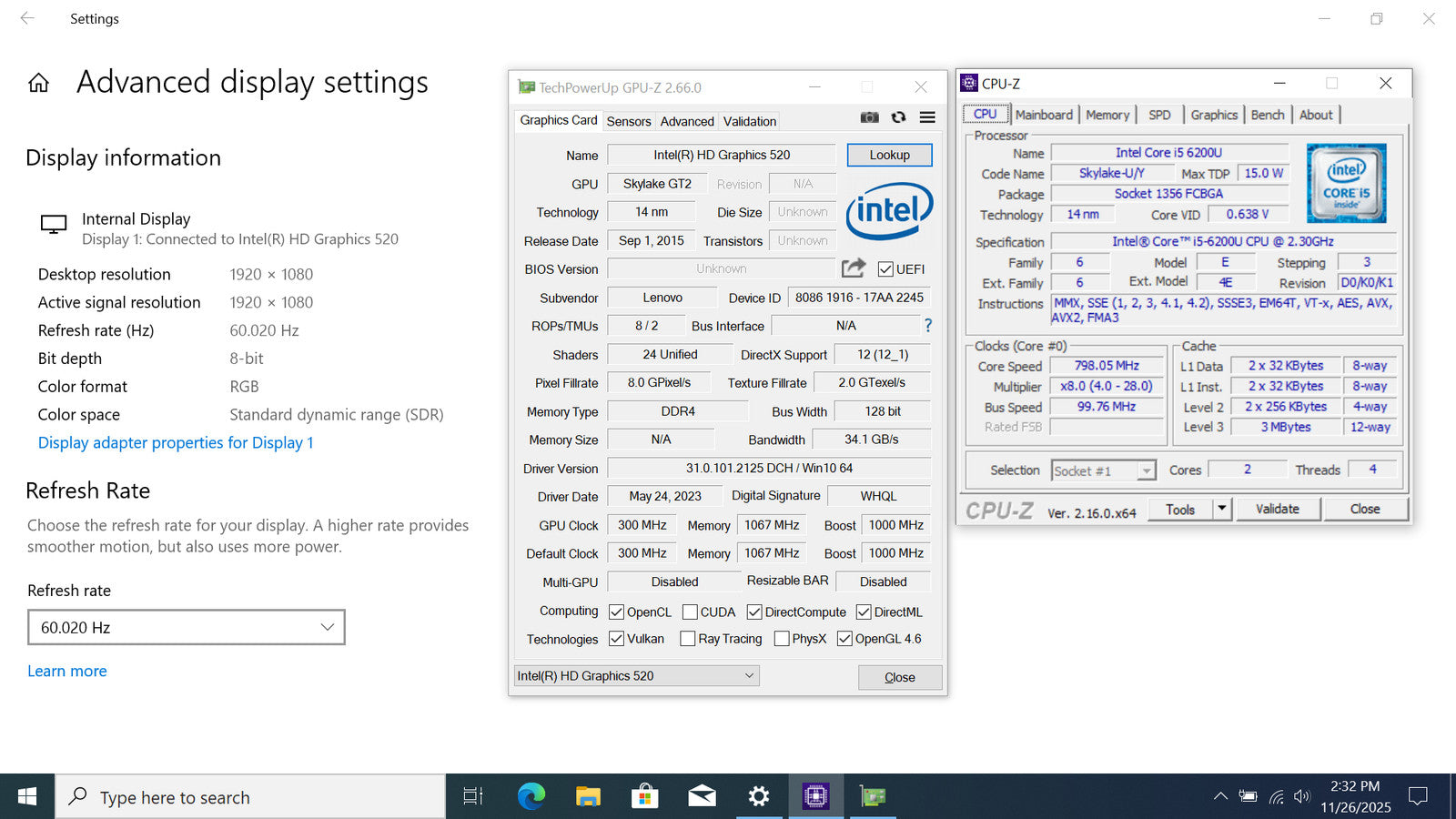Click the BIOS export share icon
Viewport: 1456px width, 819px height.
pyautogui.click(x=854, y=268)
